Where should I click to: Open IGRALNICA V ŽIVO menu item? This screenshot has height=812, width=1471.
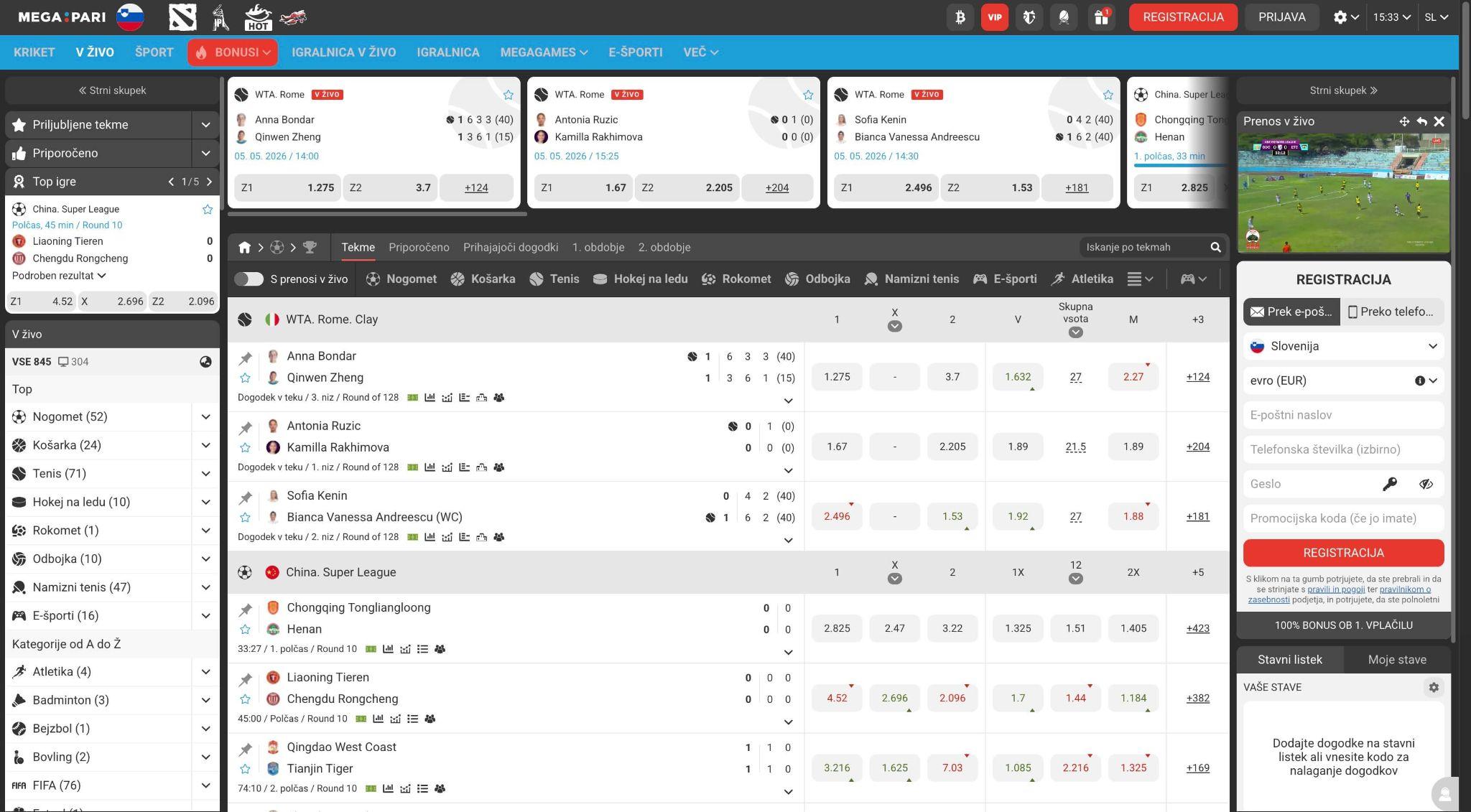(x=343, y=52)
